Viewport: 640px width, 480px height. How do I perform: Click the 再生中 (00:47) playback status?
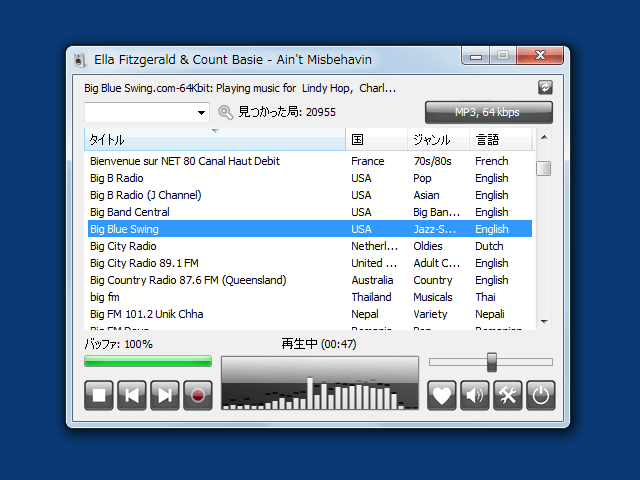(x=319, y=344)
